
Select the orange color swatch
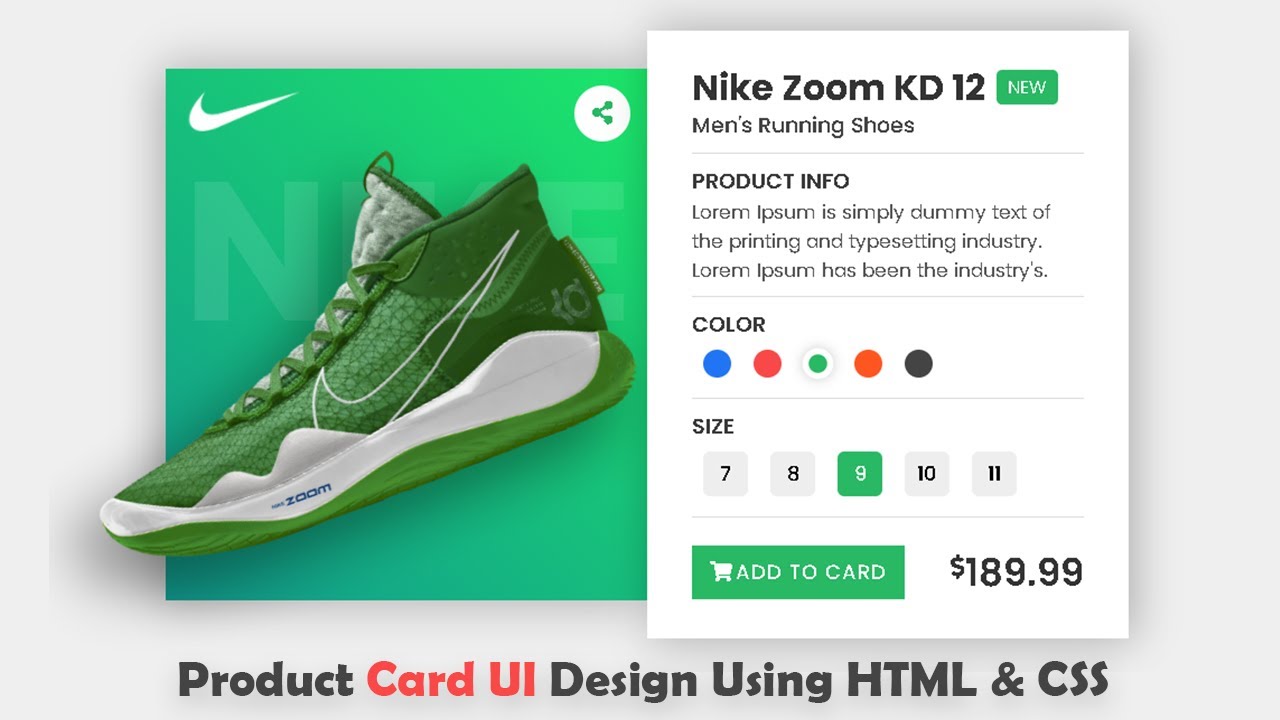click(868, 363)
